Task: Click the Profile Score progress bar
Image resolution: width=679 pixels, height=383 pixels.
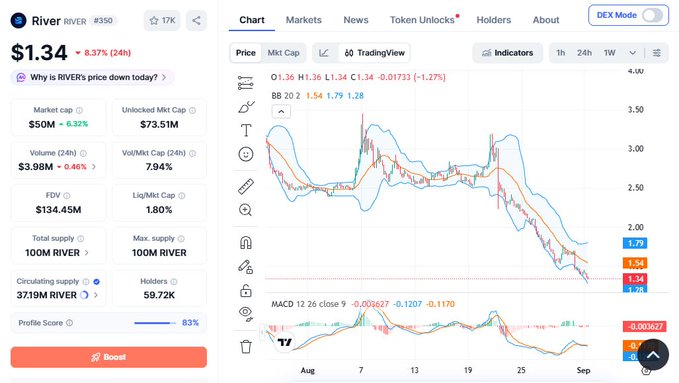Action: coord(155,323)
